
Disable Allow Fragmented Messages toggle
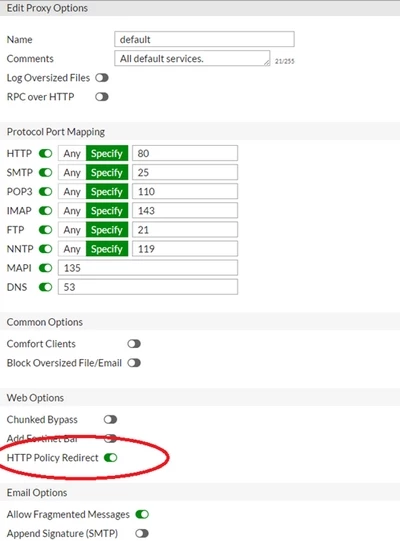tap(142, 514)
